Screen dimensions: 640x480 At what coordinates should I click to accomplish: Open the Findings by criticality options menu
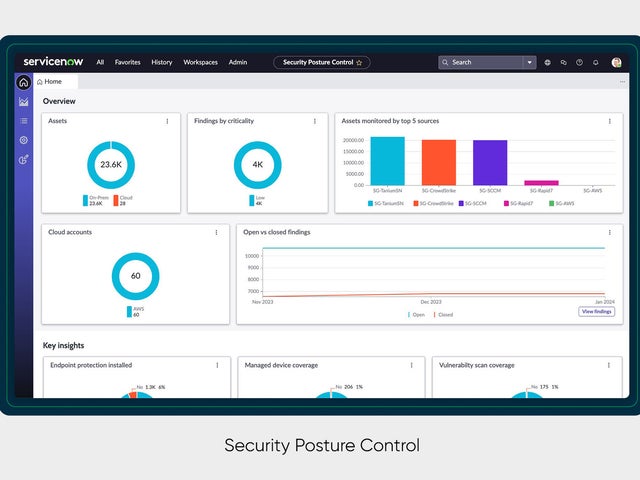(315, 121)
